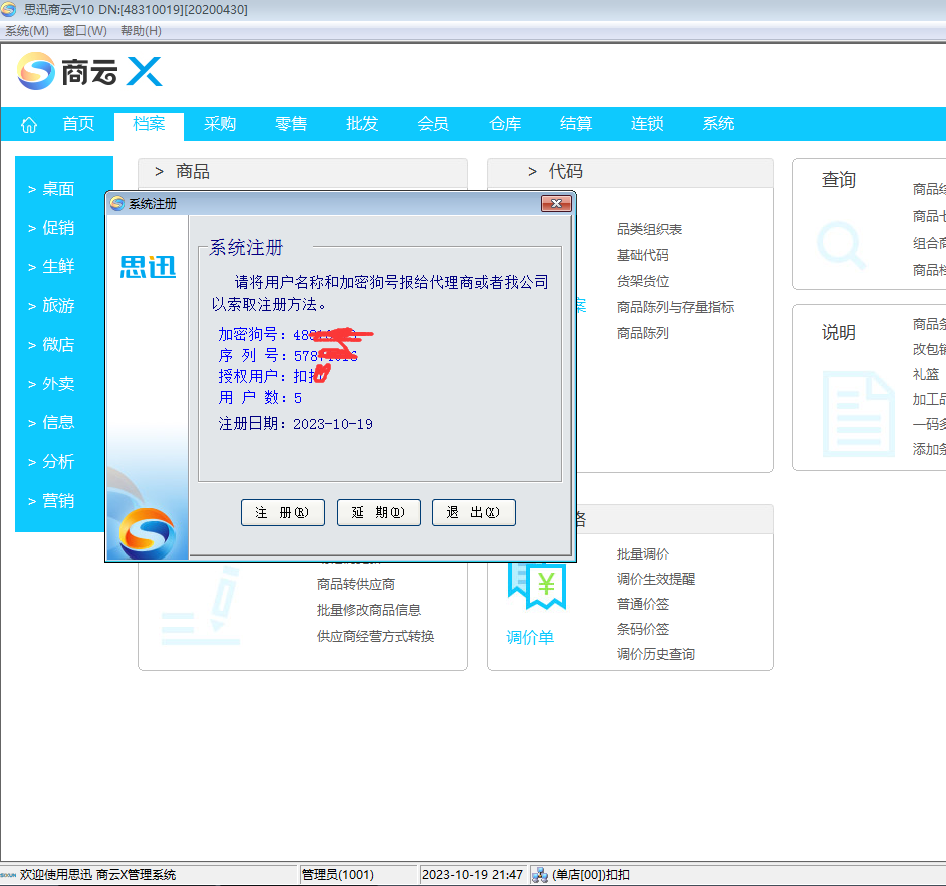Click 管理员(1001) in the status bar
The width and height of the screenshot is (946, 886).
coord(338,875)
